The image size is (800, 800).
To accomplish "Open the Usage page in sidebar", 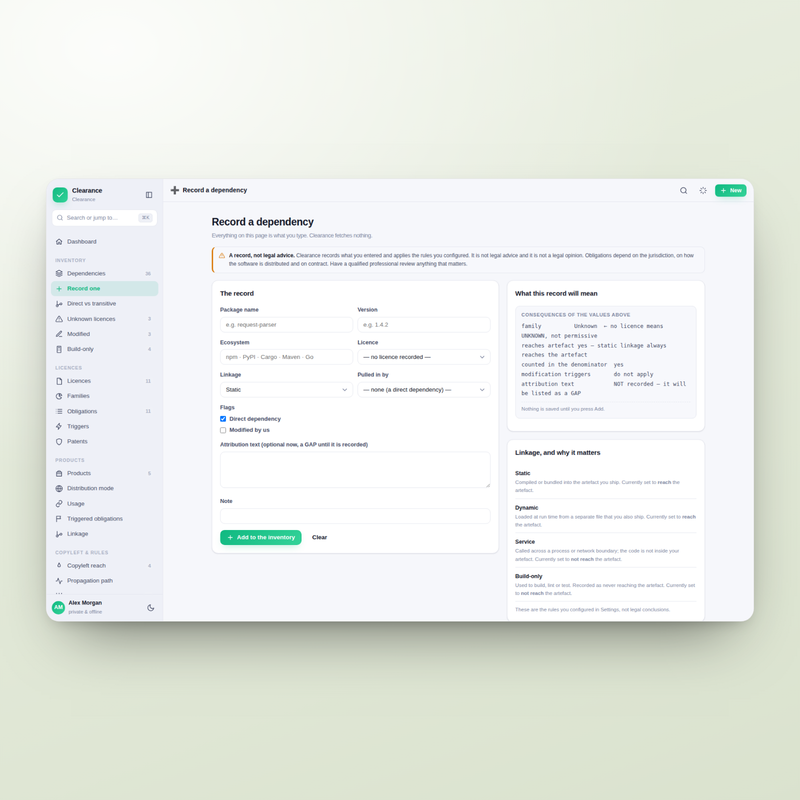I will tap(105, 504).
